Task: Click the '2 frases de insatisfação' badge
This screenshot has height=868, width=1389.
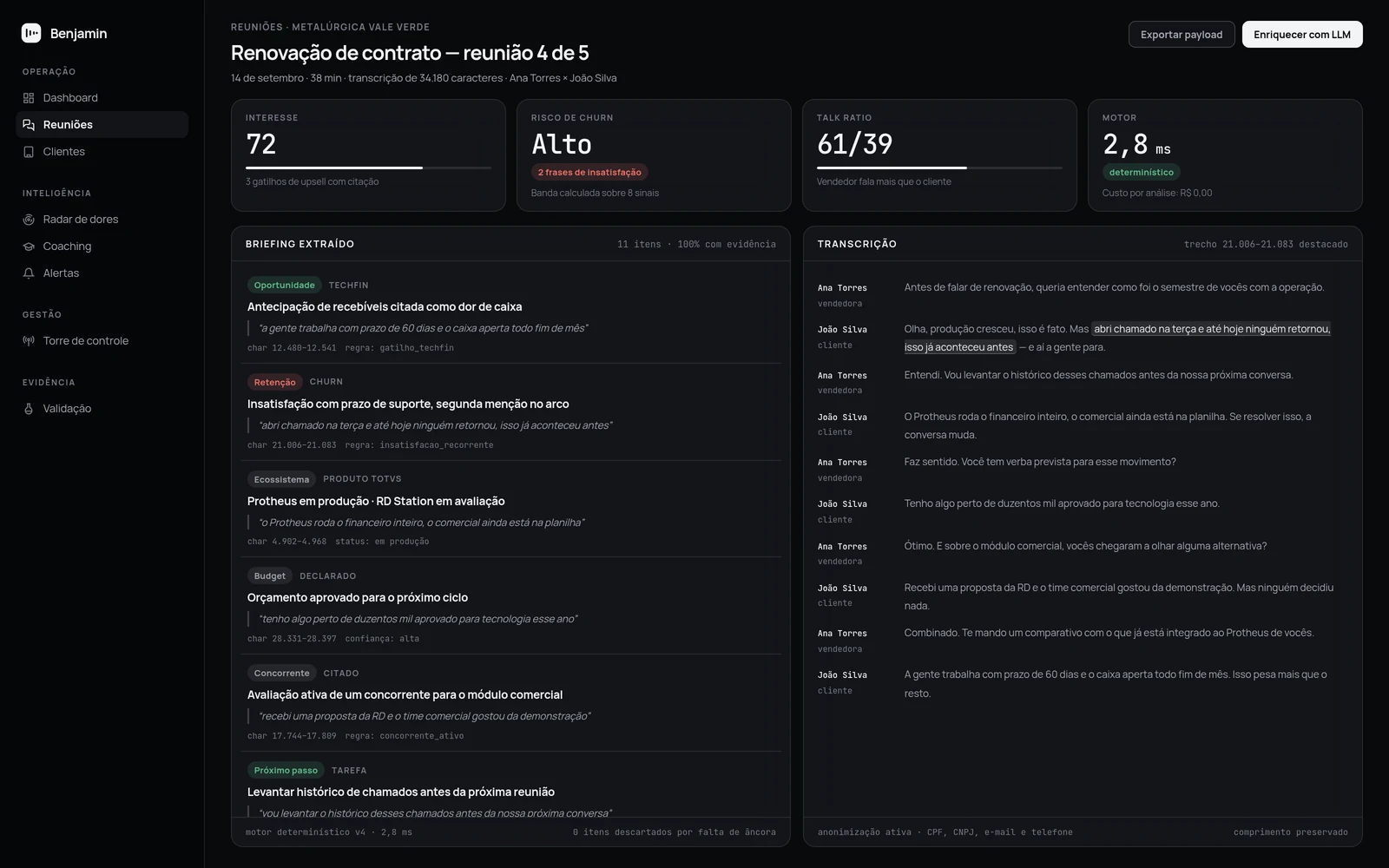Action: pos(589,173)
